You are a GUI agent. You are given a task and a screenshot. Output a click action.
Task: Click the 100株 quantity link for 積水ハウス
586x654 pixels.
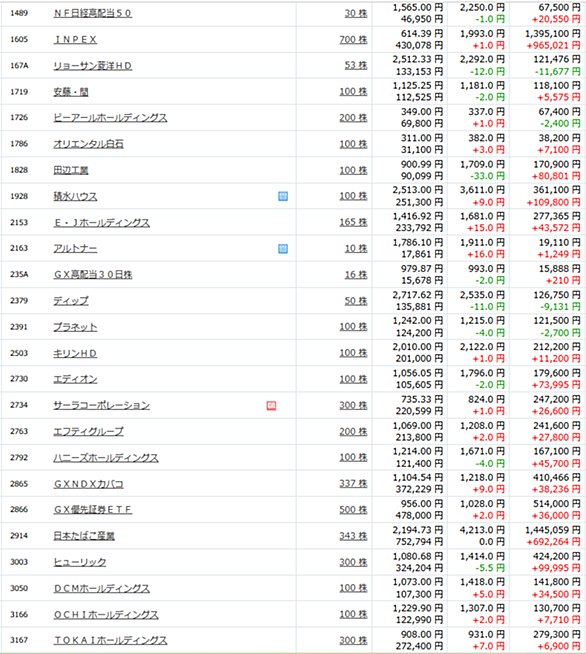[353, 196]
